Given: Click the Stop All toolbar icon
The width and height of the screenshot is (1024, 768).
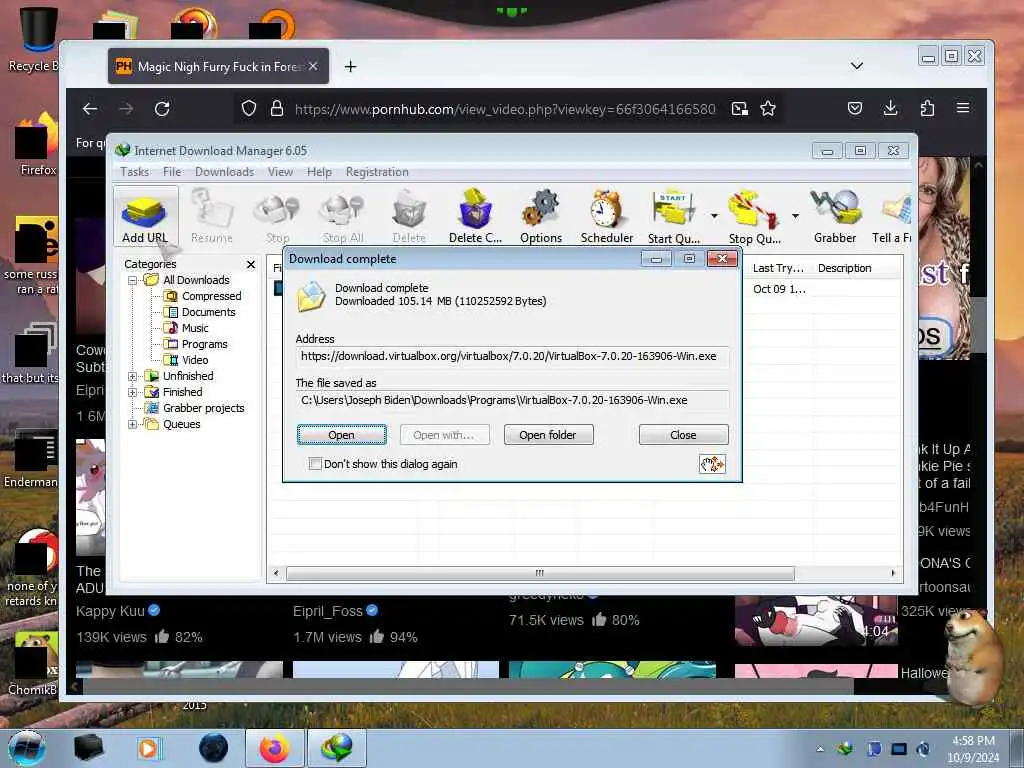Looking at the screenshot, I should pos(342,216).
